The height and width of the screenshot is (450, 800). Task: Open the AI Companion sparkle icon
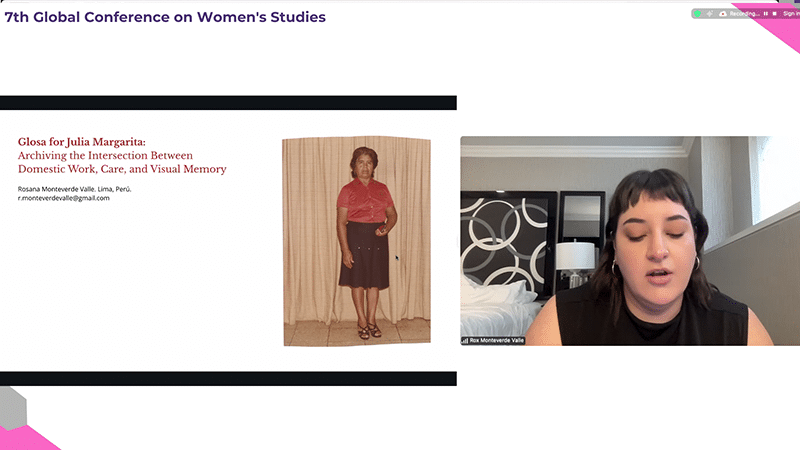[x=710, y=14]
